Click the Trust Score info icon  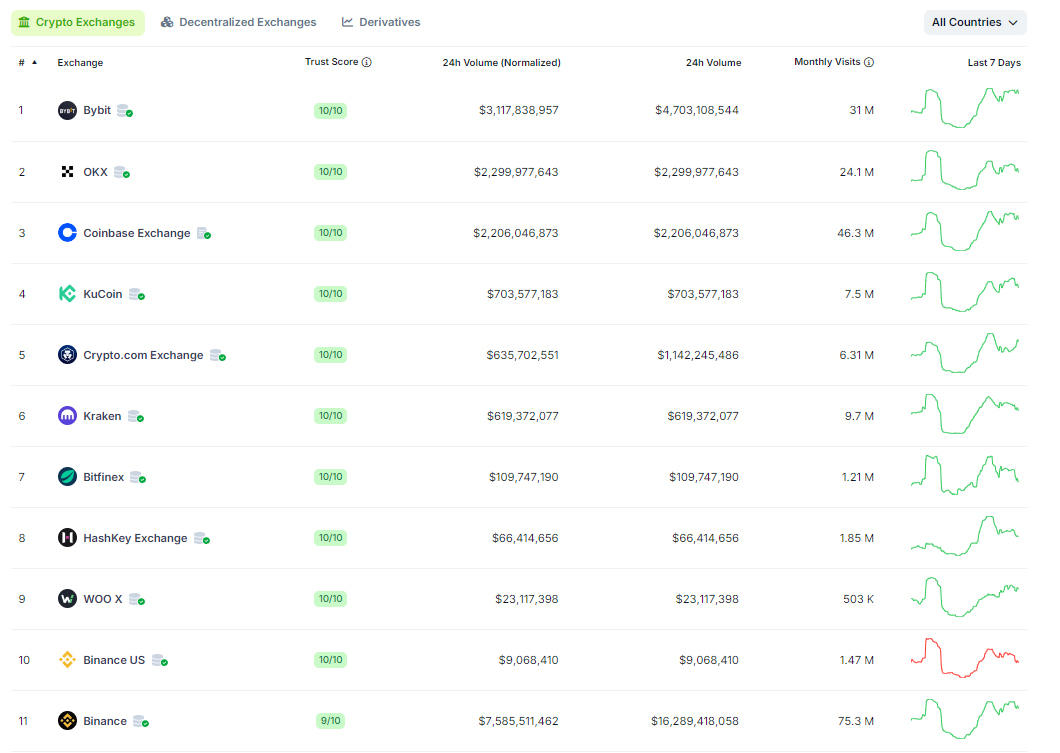(x=366, y=62)
